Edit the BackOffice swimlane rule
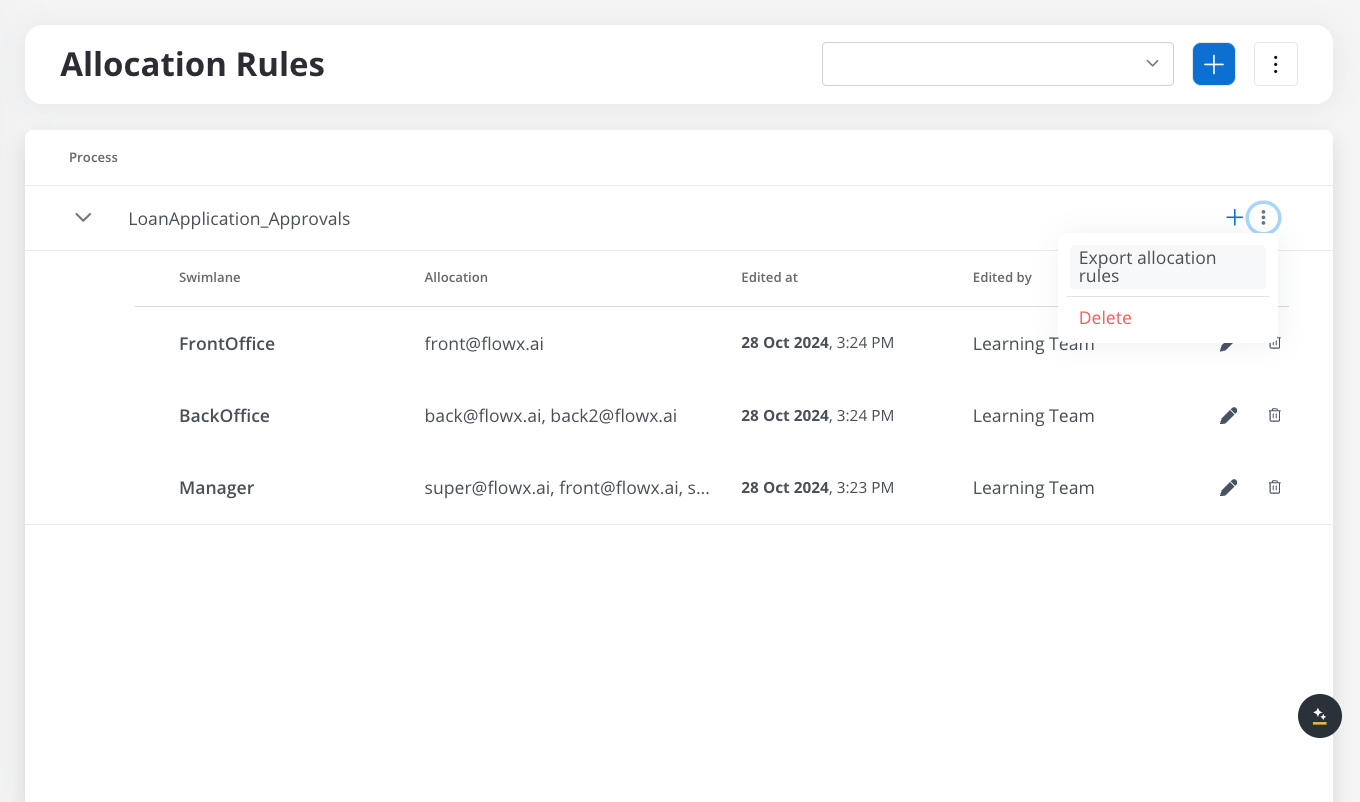1360x802 pixels. point(1229,415)
